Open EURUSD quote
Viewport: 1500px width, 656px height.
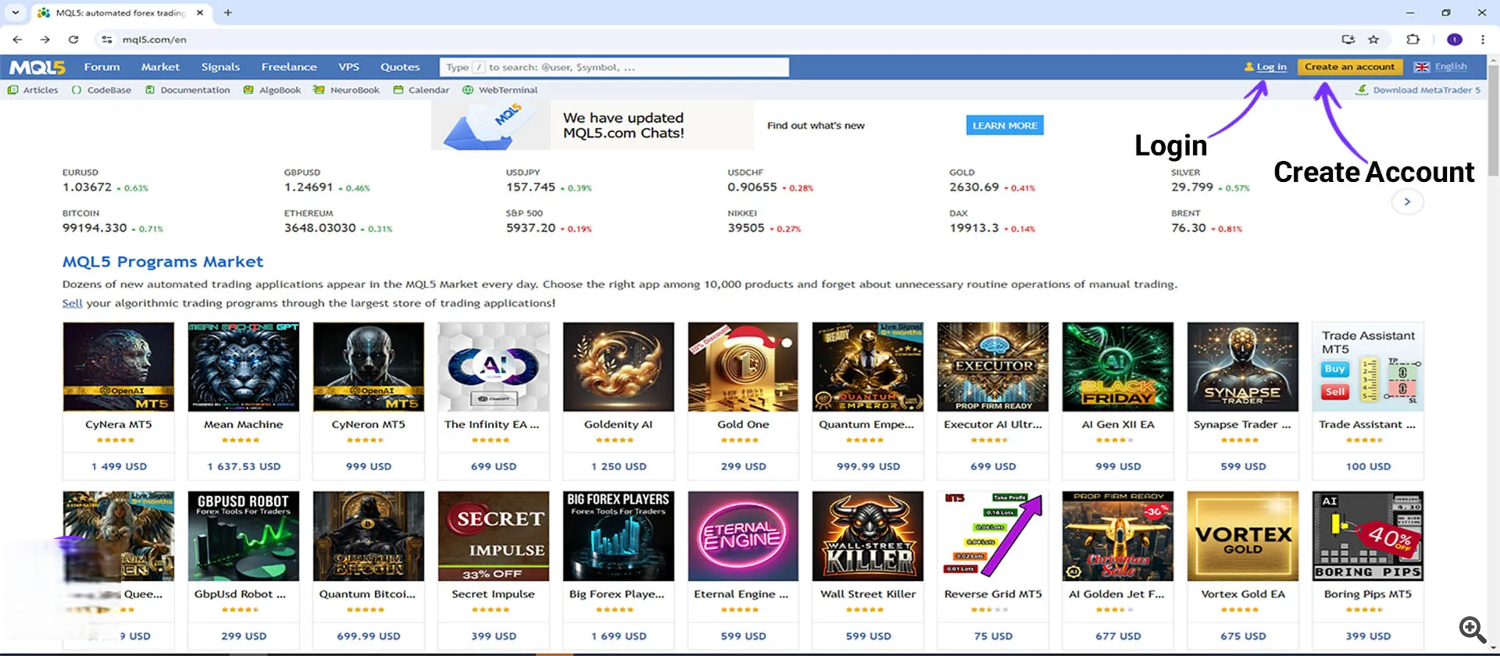click(x=105, y=180)
